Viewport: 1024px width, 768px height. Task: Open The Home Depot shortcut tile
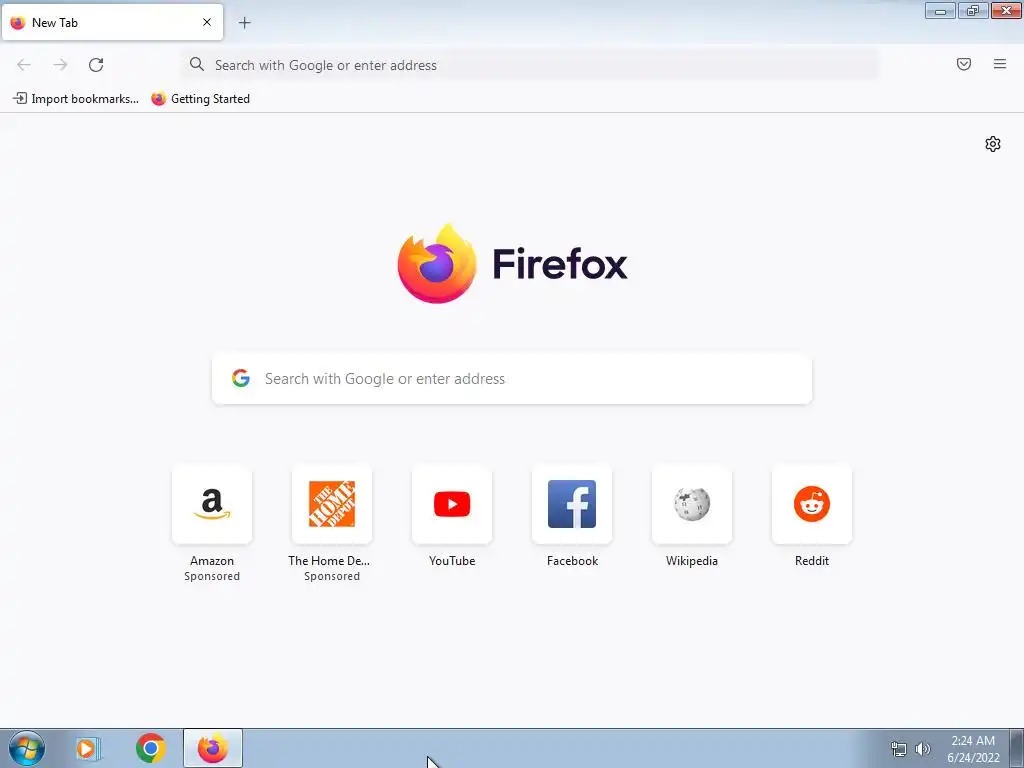[332, 504]
